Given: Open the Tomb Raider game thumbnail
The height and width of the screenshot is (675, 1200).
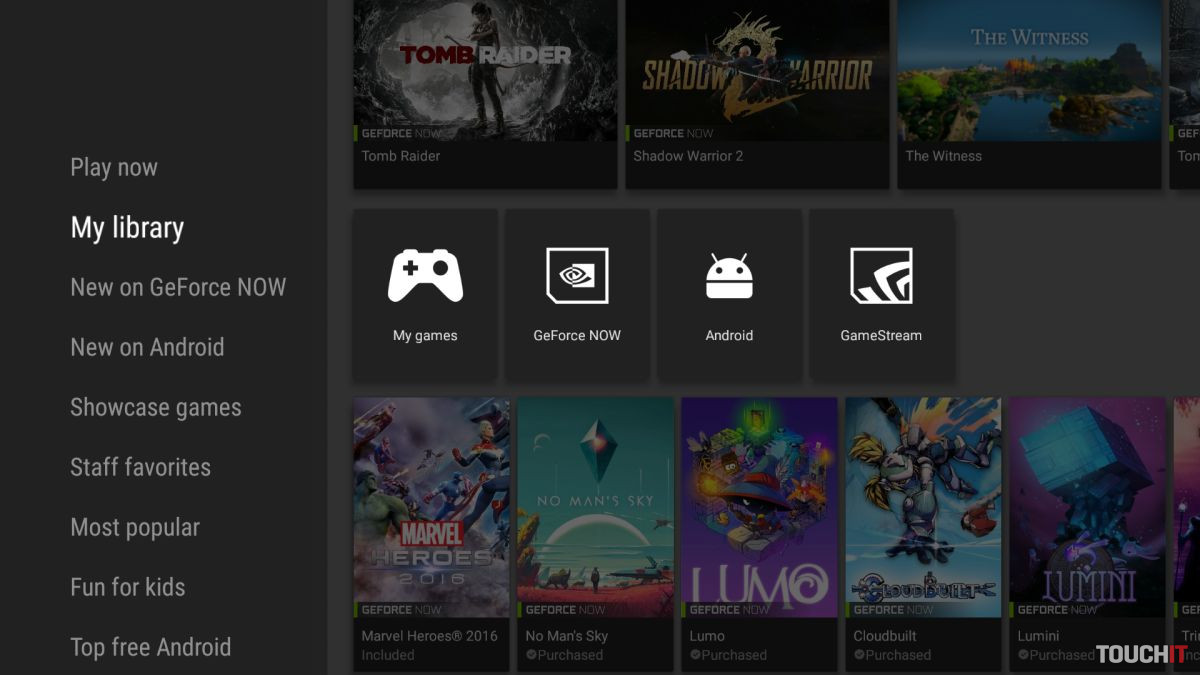Looking at the screenshot, I should [485, 70].
